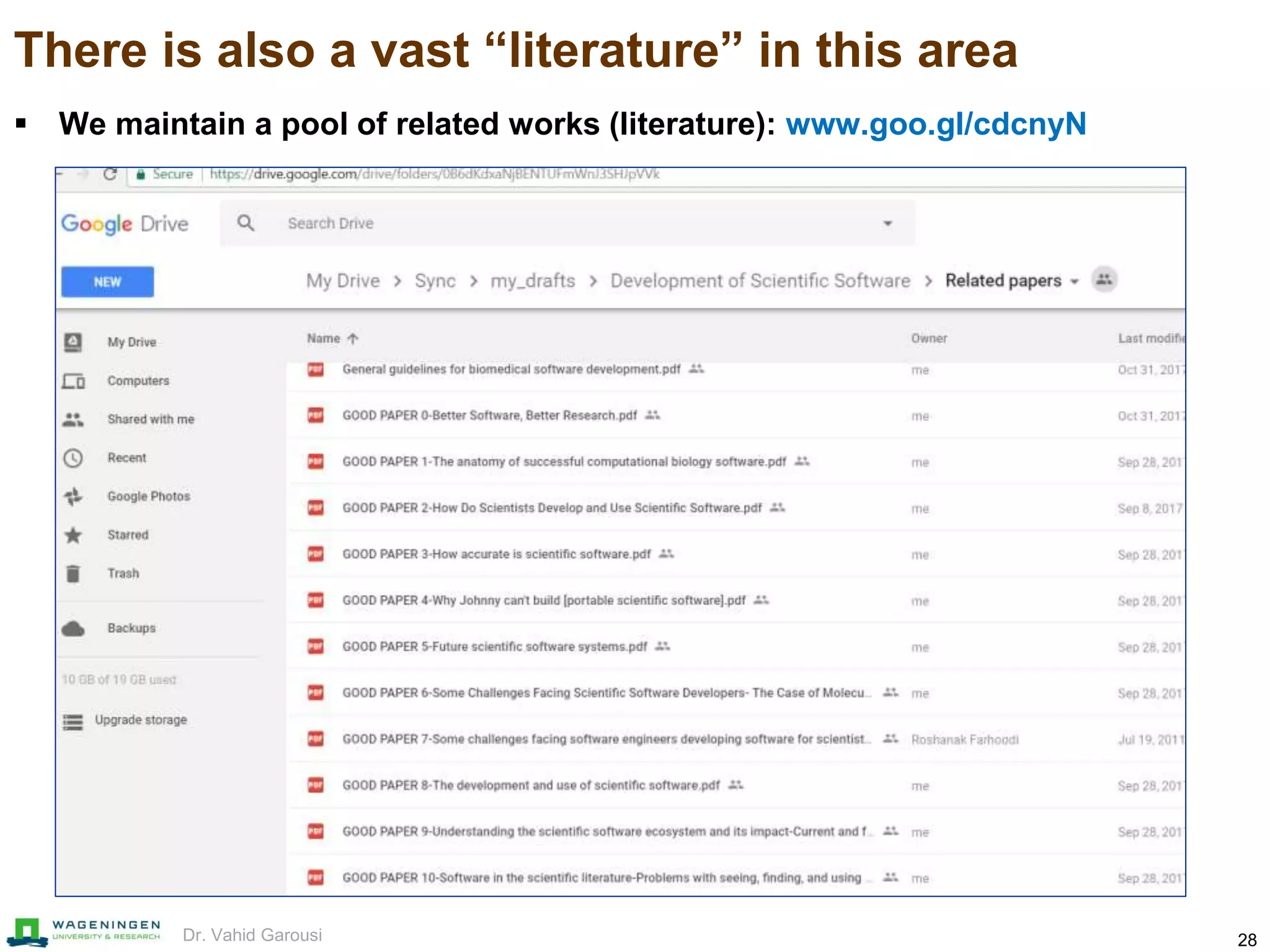The width and height of the screenshot is (1270, 952).
Task: Open My Drive breadcrumb
Action: coord(343,281)
